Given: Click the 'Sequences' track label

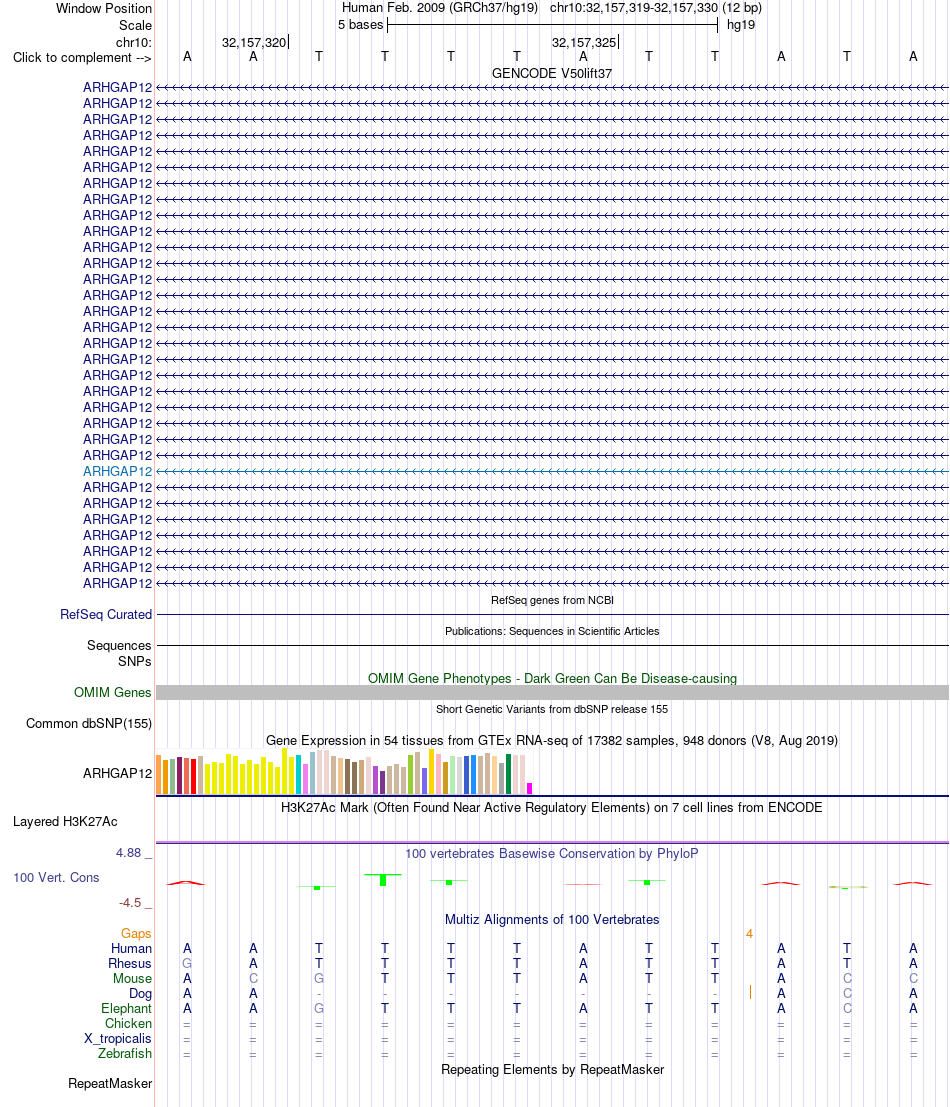Looking at the screenshot, I should (119, 645).
